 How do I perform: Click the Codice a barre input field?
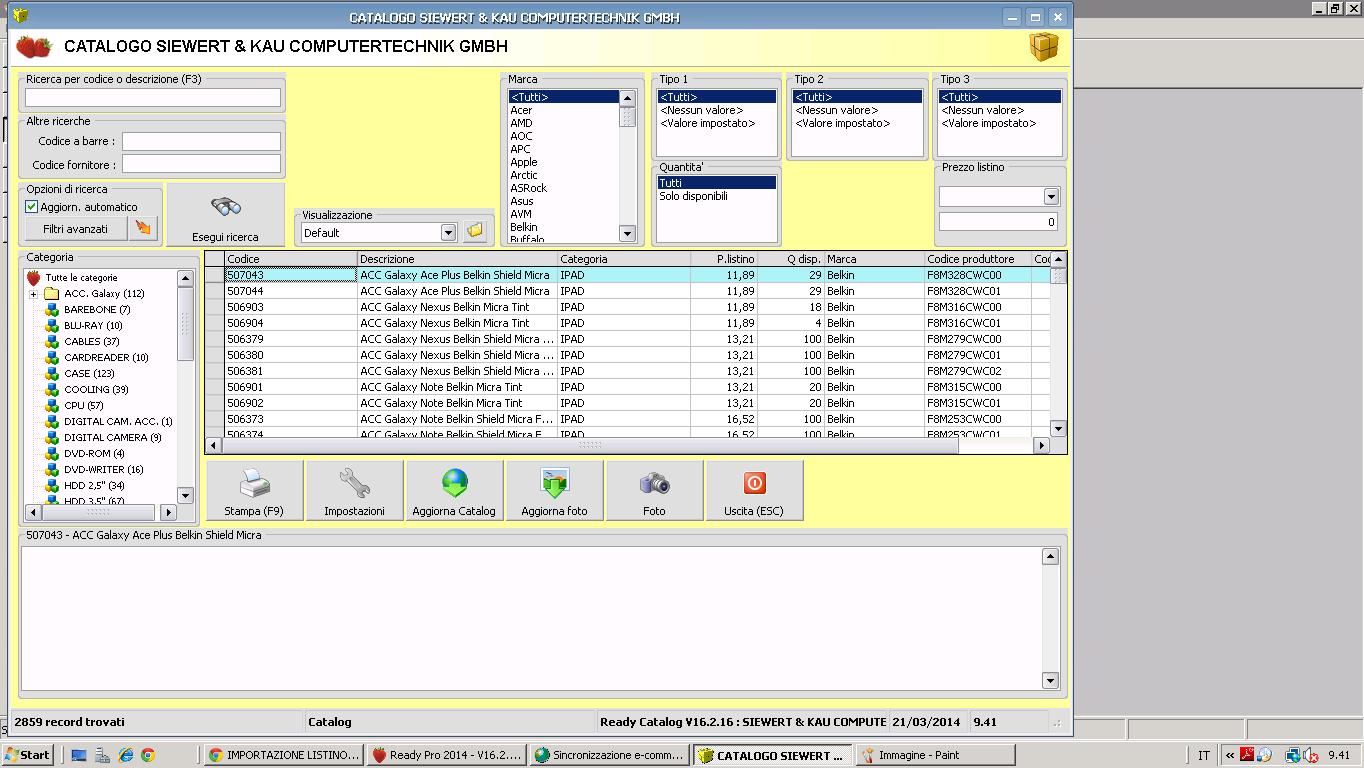[201, 142]
